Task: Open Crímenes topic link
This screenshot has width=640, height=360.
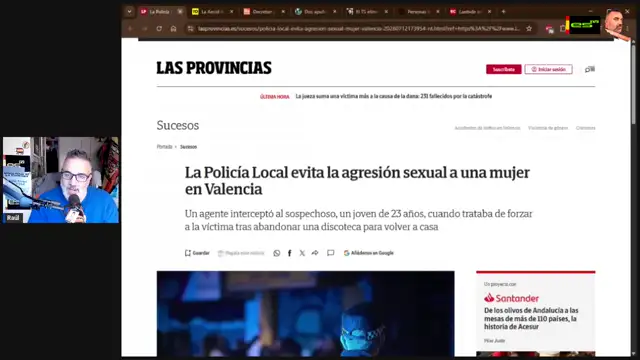Action: click(585, 128)
